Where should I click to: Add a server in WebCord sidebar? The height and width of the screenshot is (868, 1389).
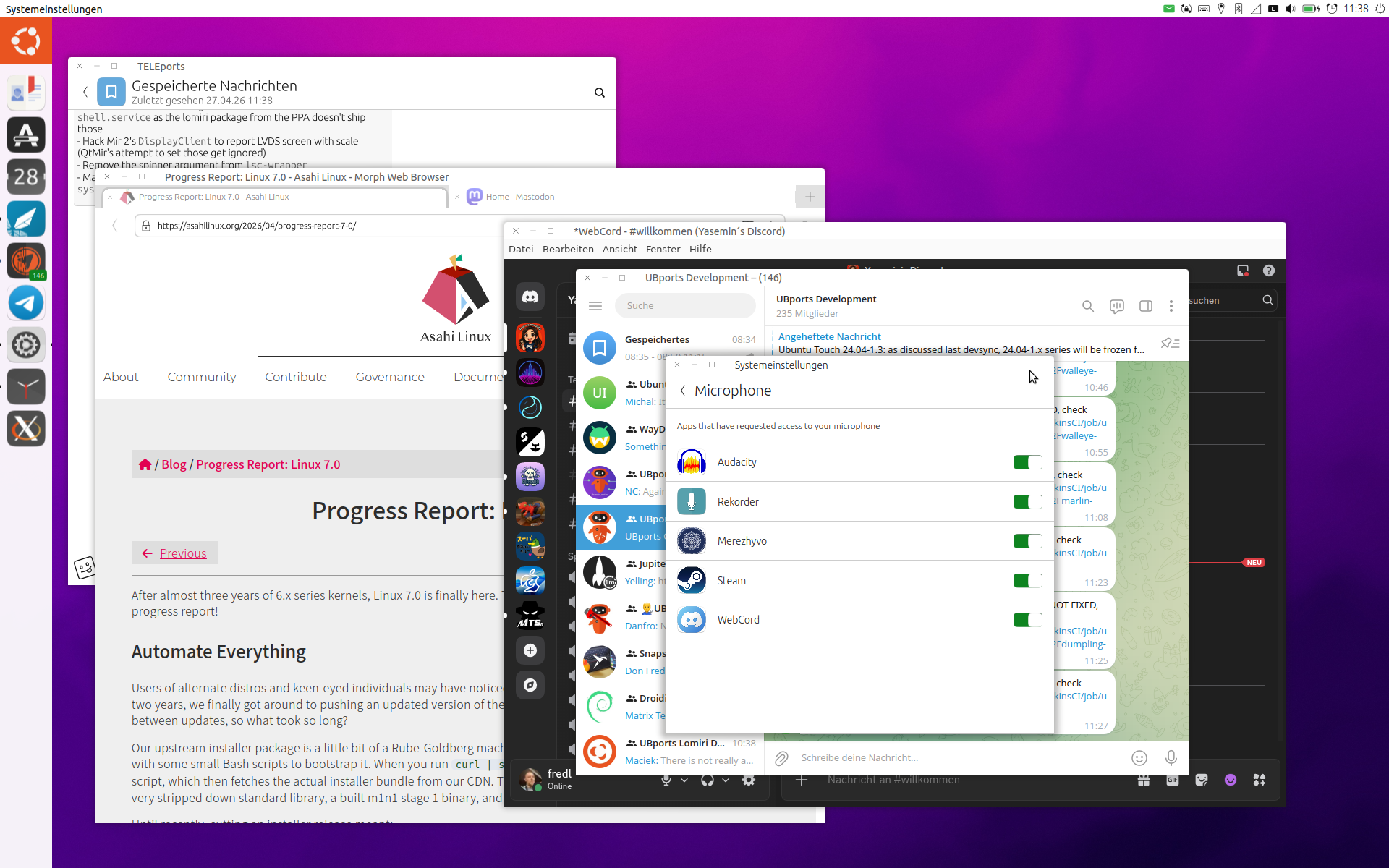pyautogui.click(x=530, y=650)
